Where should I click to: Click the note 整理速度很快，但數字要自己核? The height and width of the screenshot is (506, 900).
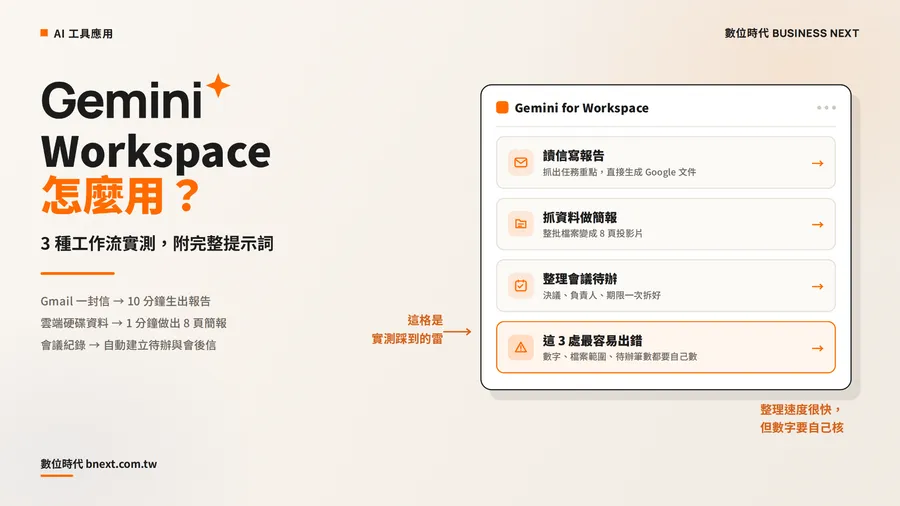[x=802, y=418]
